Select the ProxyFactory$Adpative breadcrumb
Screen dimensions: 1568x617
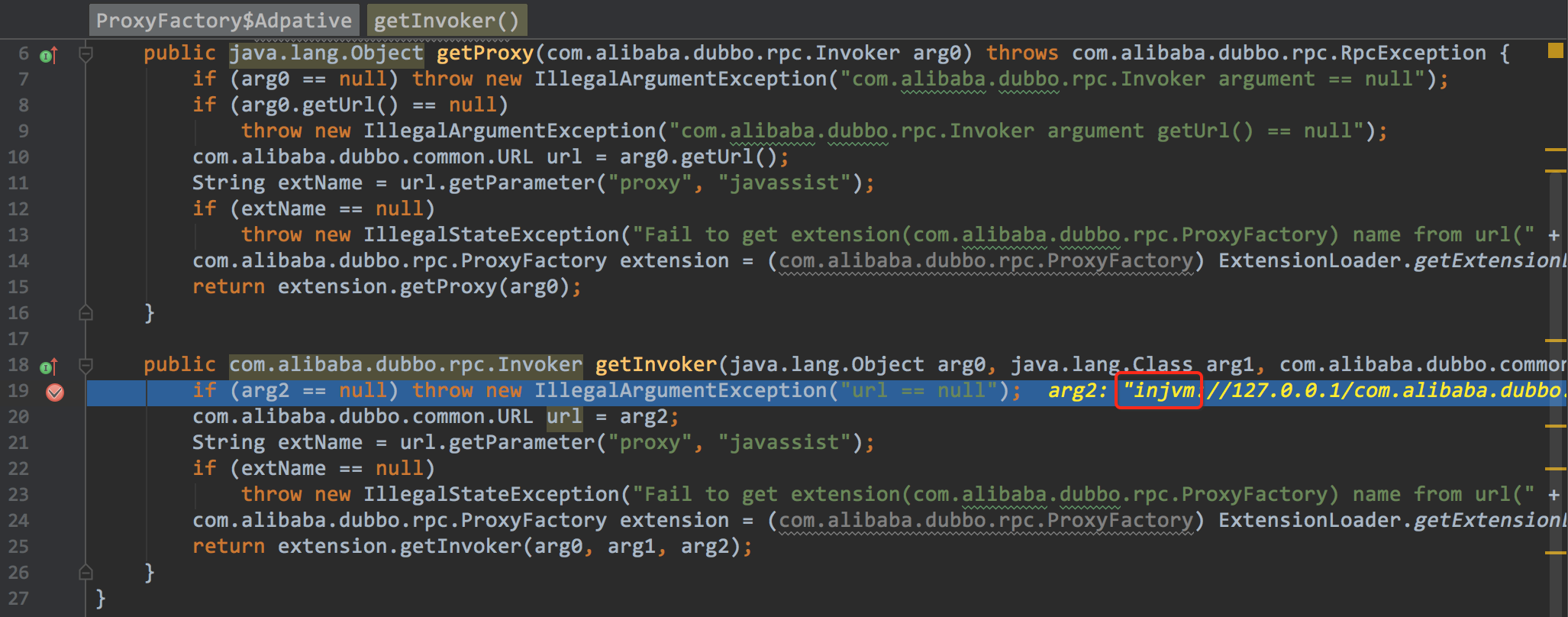[224, 20]
